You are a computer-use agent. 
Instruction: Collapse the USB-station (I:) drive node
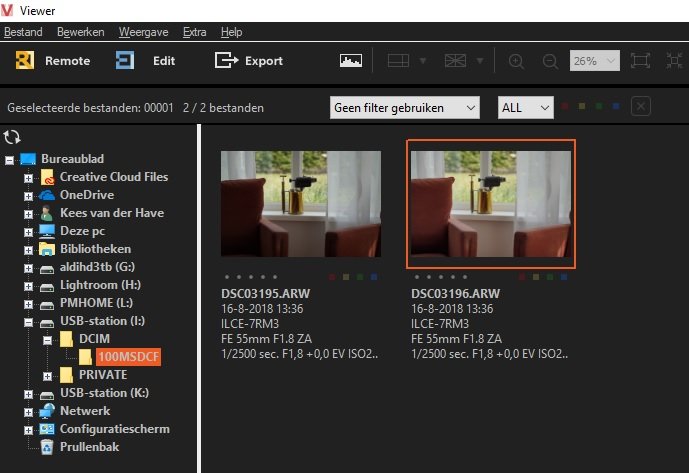pos(30,322)
